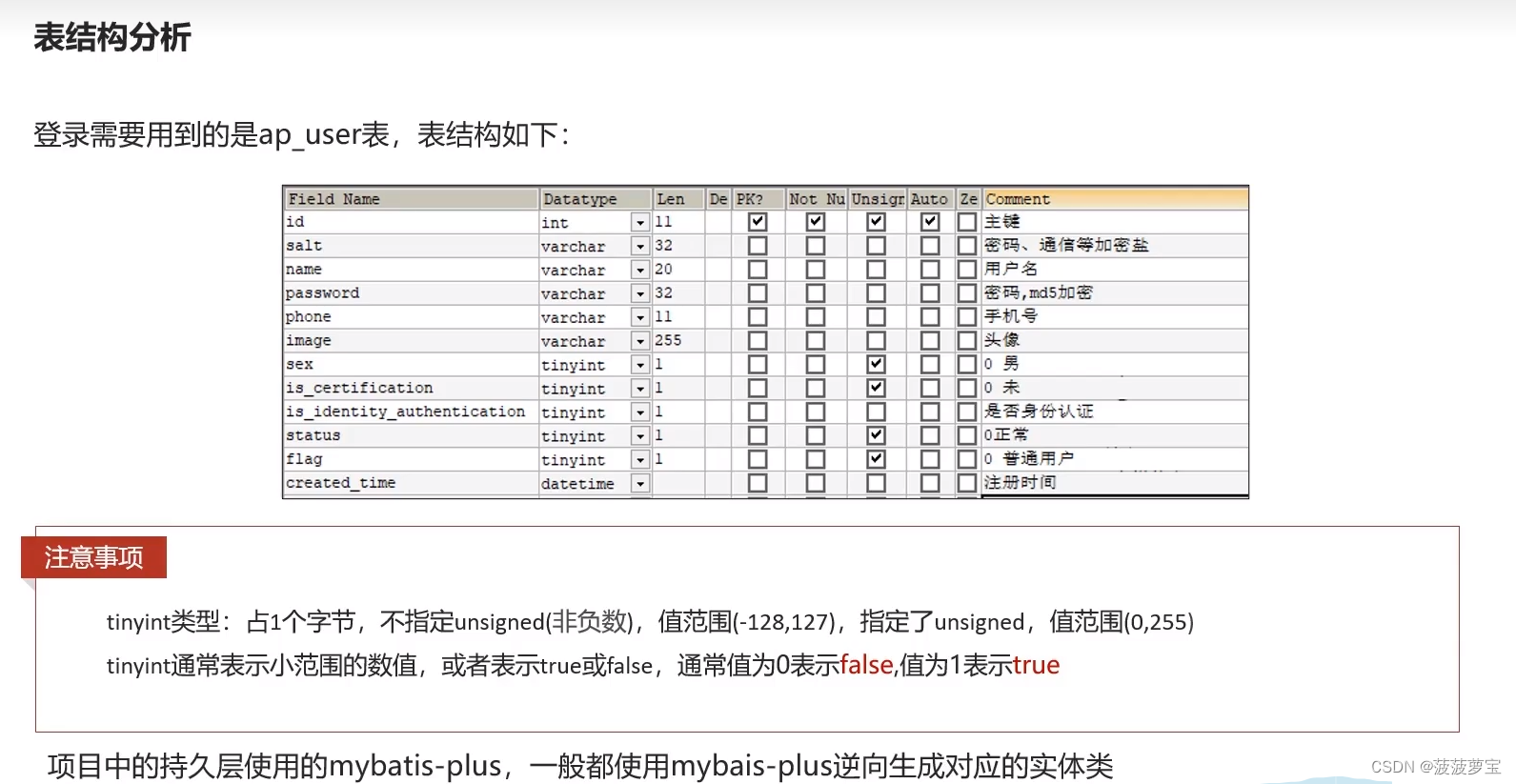Viewport: 1516px width, 784px height.
Task: Click the length value 255 cell
Action: 678,340
